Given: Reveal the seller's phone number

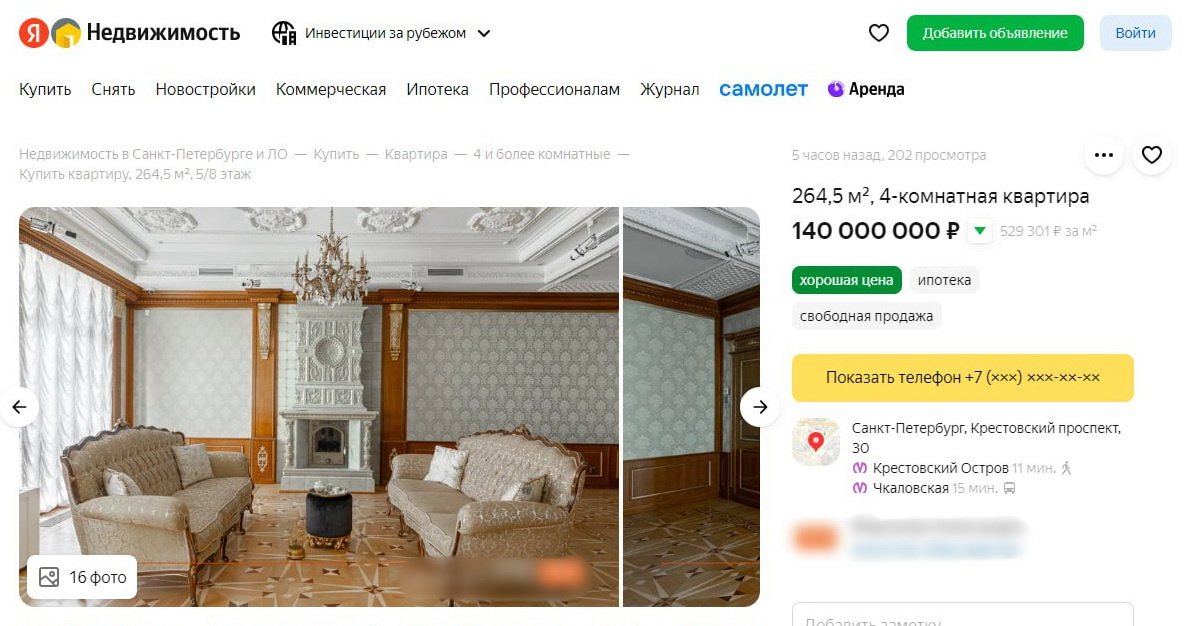Looking at the screenshot, I should [x=962, y=377].
